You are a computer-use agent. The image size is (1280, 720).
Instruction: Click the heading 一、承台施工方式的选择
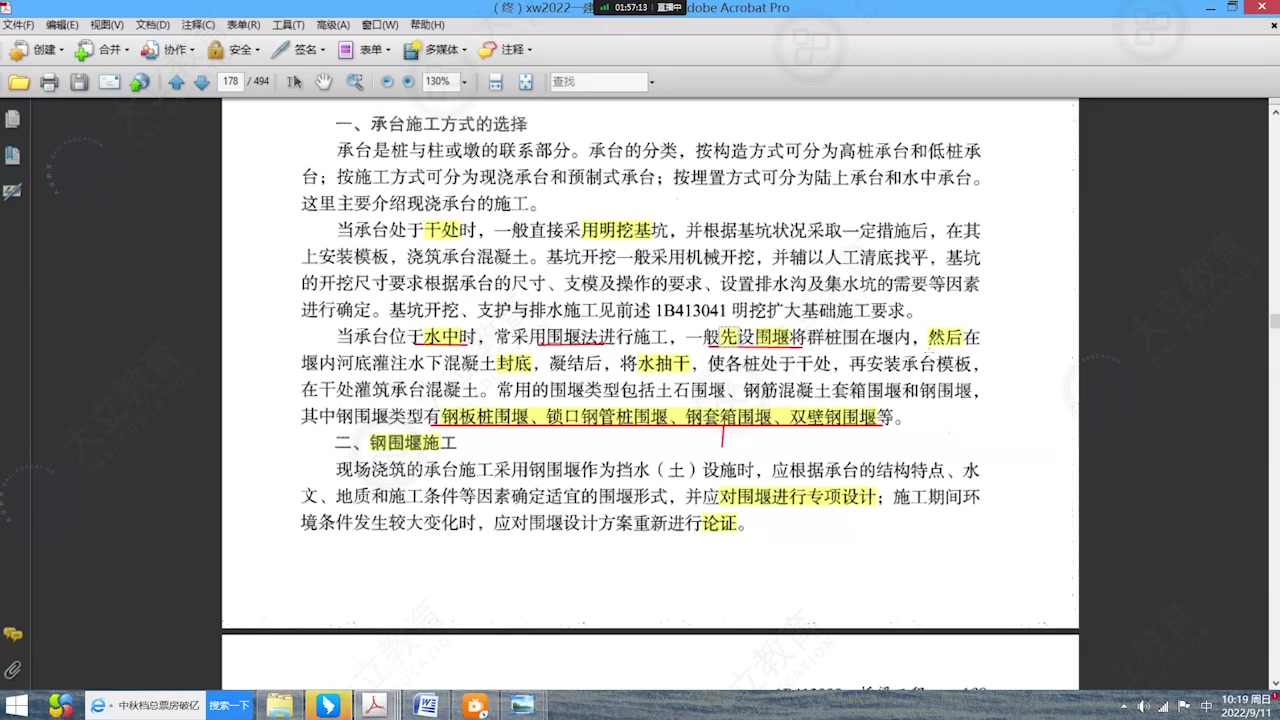coord(431,124)
